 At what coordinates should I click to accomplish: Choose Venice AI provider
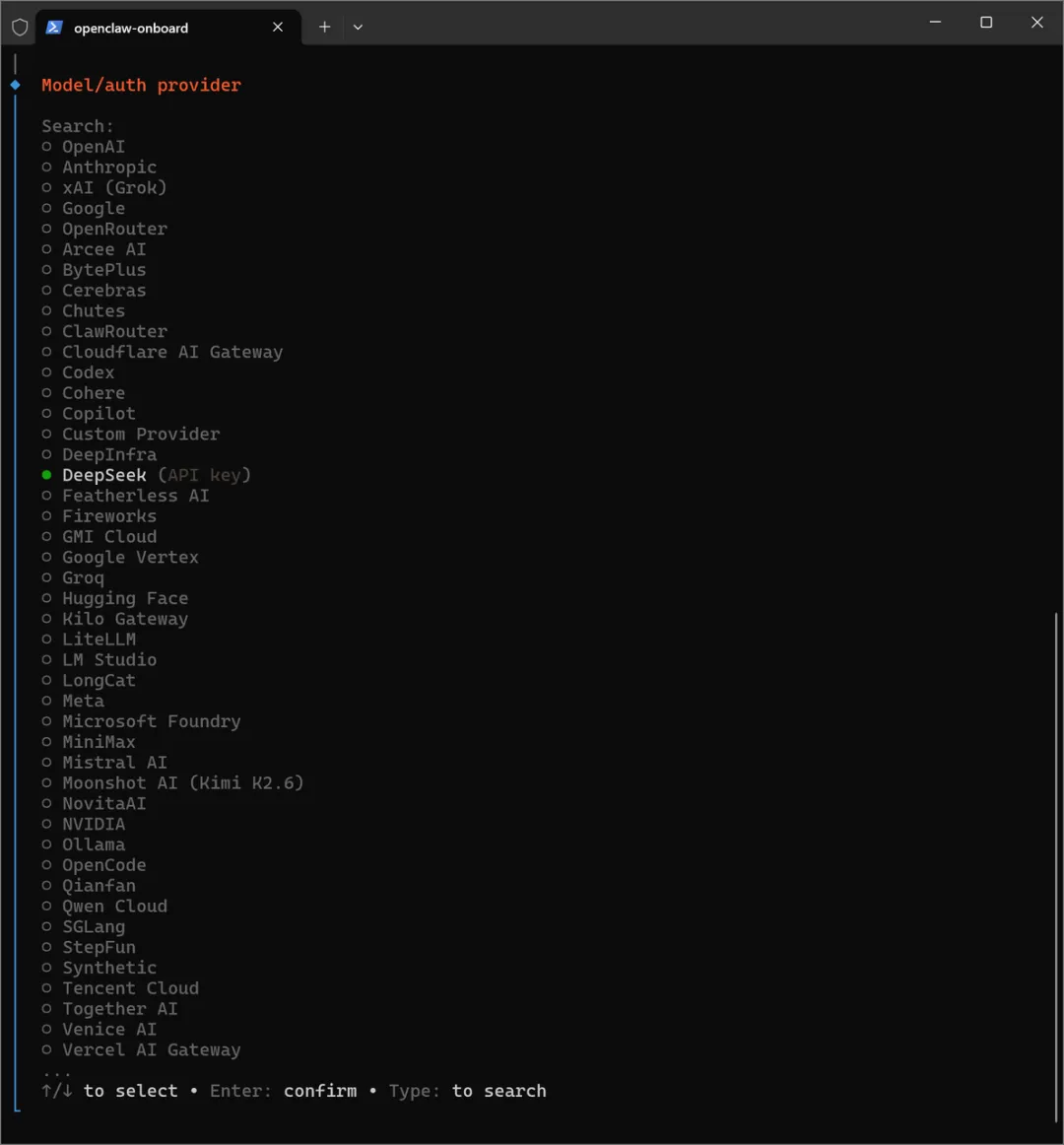(x=100, y=1029)
